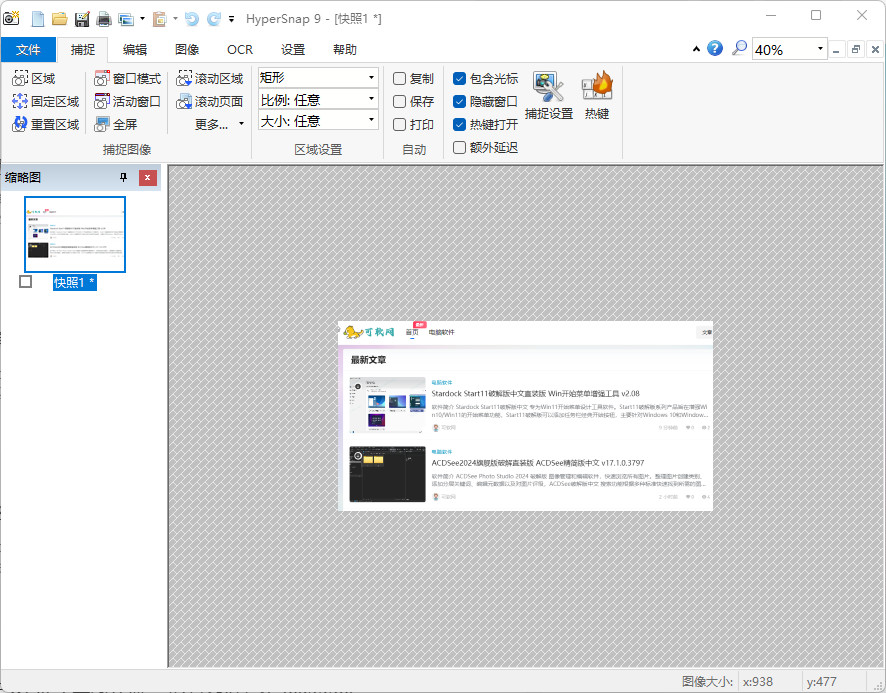The image size is (886, 693).
Task: Click the y:477 height in the status bar
Action: (x=822, y=682)
